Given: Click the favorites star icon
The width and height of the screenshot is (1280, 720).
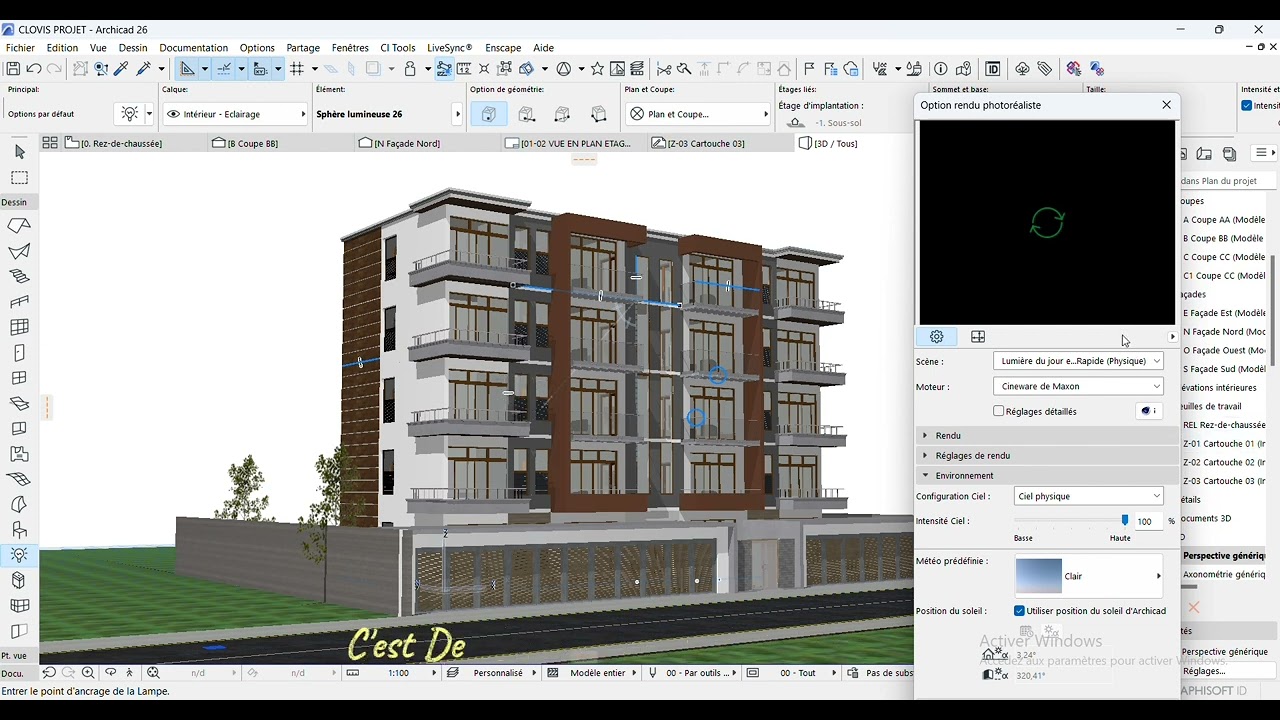Looking at the screenshot, I should pyautogui.click(x=597, y=69).
